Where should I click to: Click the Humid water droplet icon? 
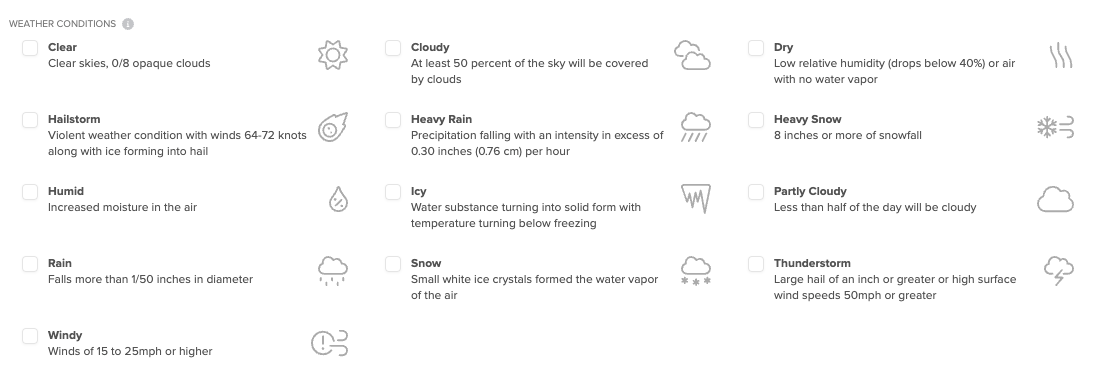(339, 199)
